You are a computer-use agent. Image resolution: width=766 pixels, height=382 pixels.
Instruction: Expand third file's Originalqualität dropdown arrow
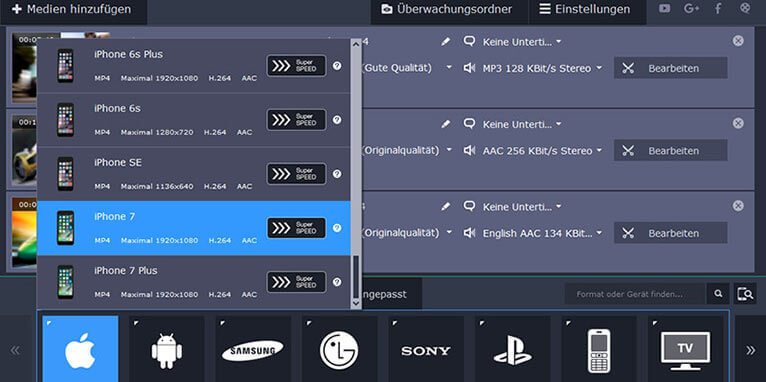[x=449, y=233]
